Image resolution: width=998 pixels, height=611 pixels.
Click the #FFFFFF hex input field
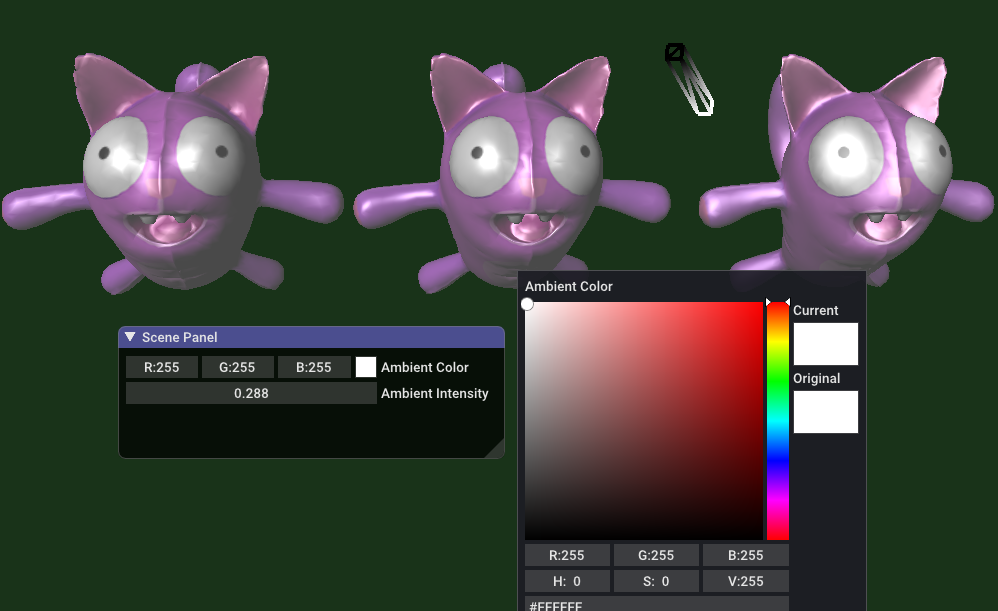(x=656, y=604)
